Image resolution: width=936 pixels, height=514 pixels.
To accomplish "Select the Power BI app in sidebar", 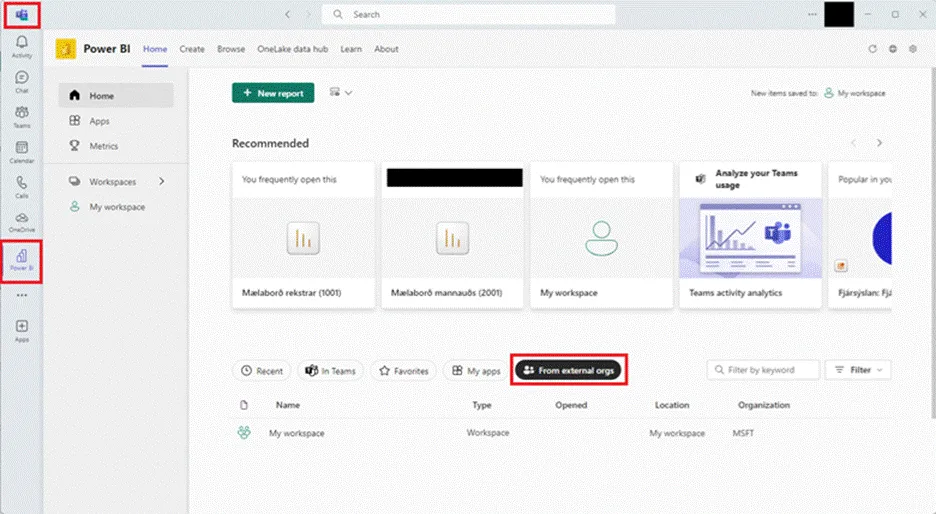I will [21, 260].
